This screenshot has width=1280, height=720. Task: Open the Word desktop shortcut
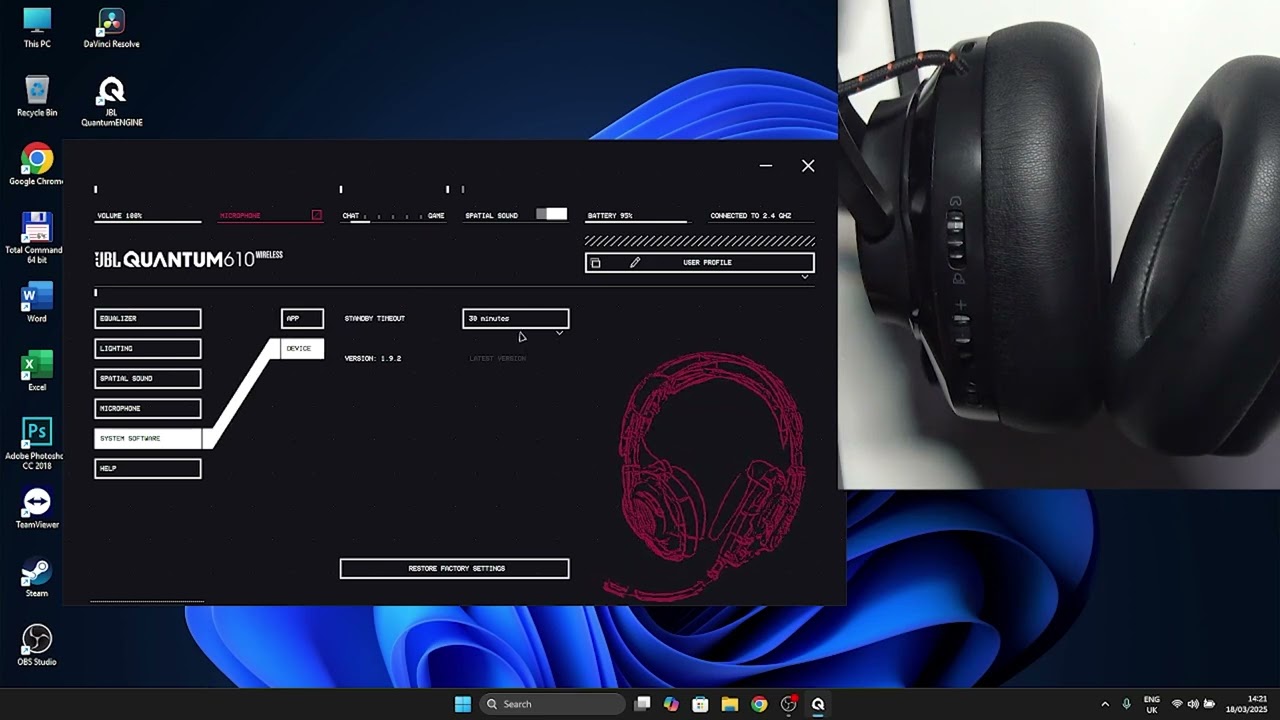click(37, 302)
